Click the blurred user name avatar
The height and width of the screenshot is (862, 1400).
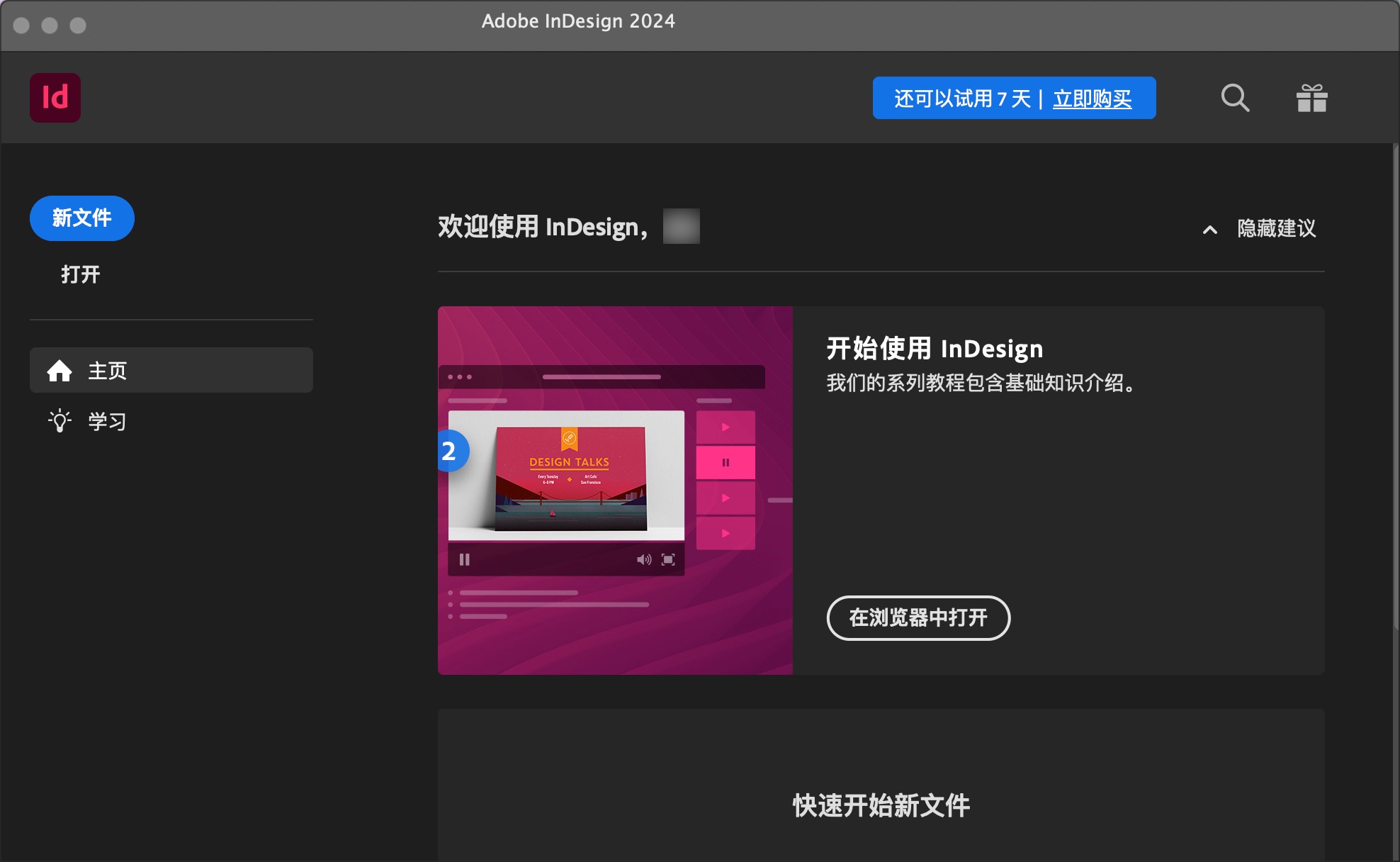[682, 226]
